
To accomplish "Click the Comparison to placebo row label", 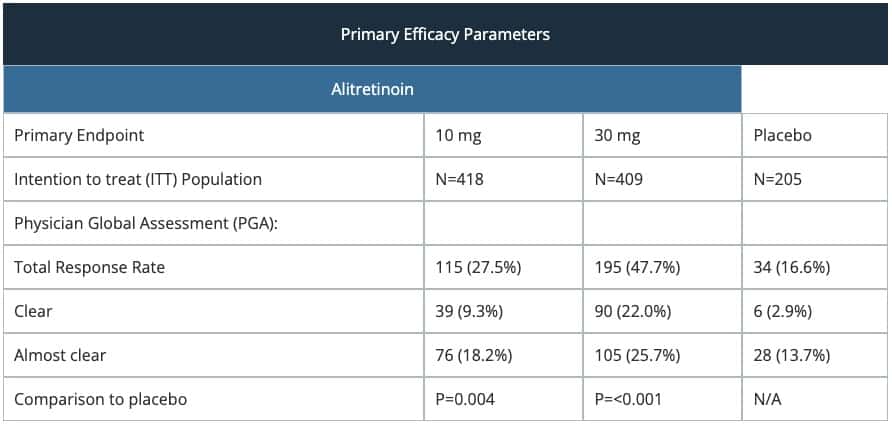I will 101,400.
